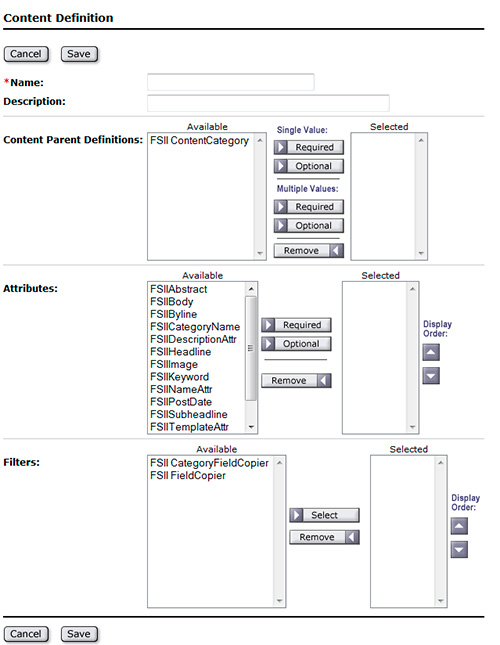Image resolution: width=500 pixels, height=645 pixels.
Task: Add parent as Multiple Values Optional
Action: (308, 225)
